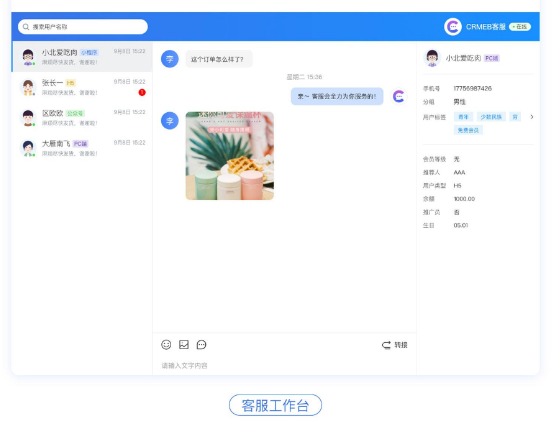Click the H5 tag next to 张长一

71,83
